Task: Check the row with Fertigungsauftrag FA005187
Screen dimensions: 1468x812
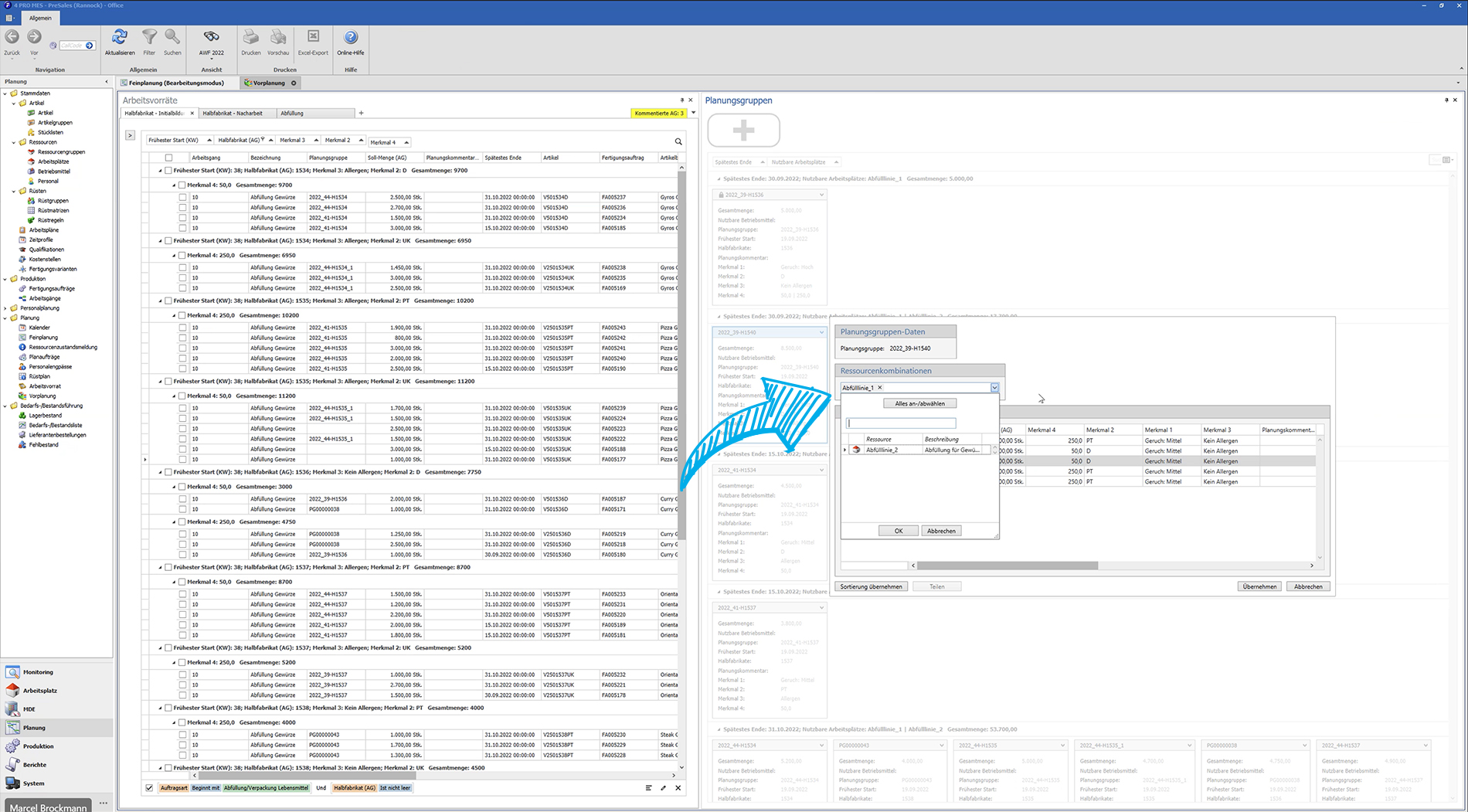Action: coord(182,499)
